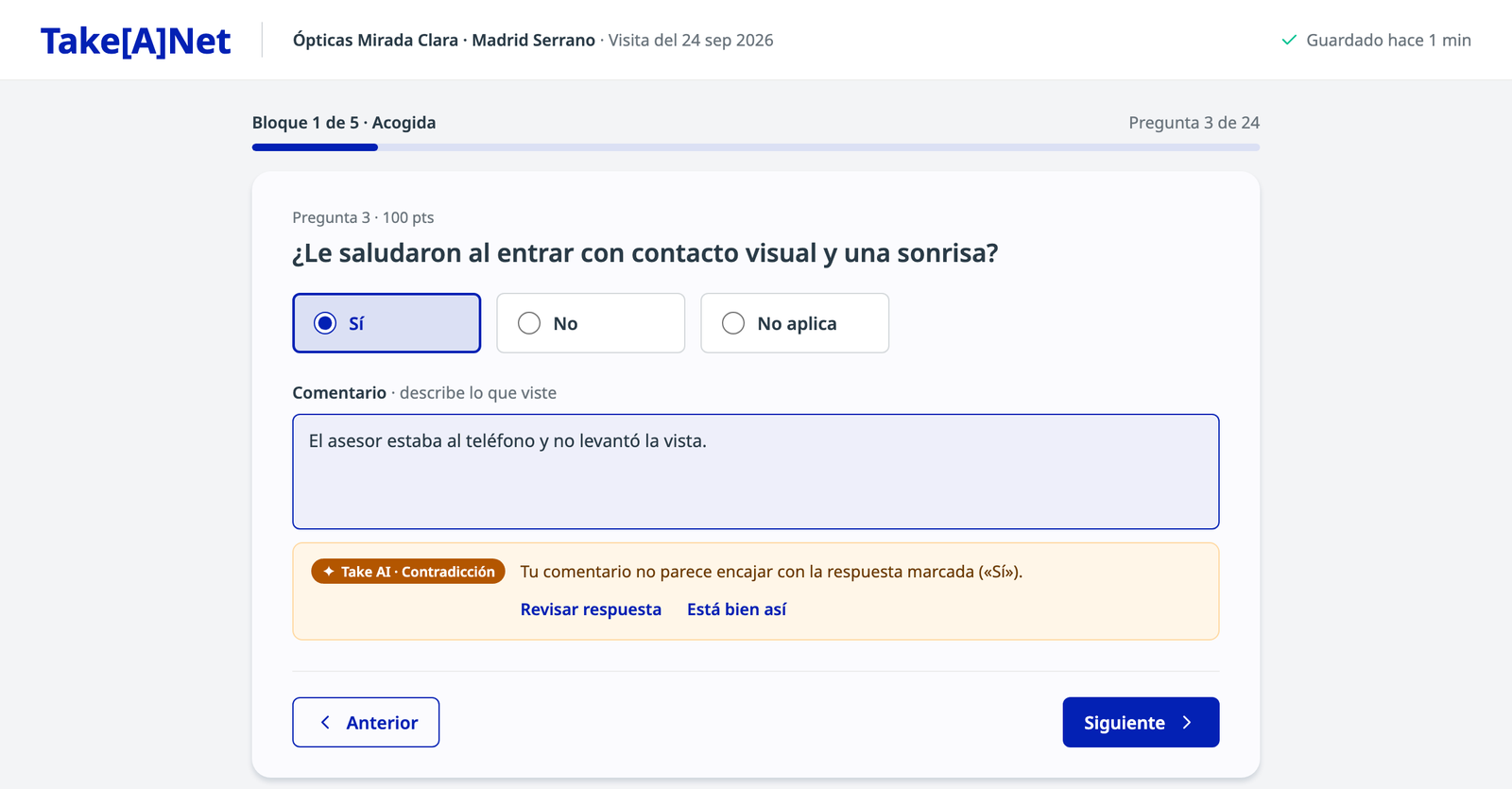Click the right chevron in Siguiente button
Image resolution: width=1512 pixels, height=789 pixels.
pos(1187,722)
